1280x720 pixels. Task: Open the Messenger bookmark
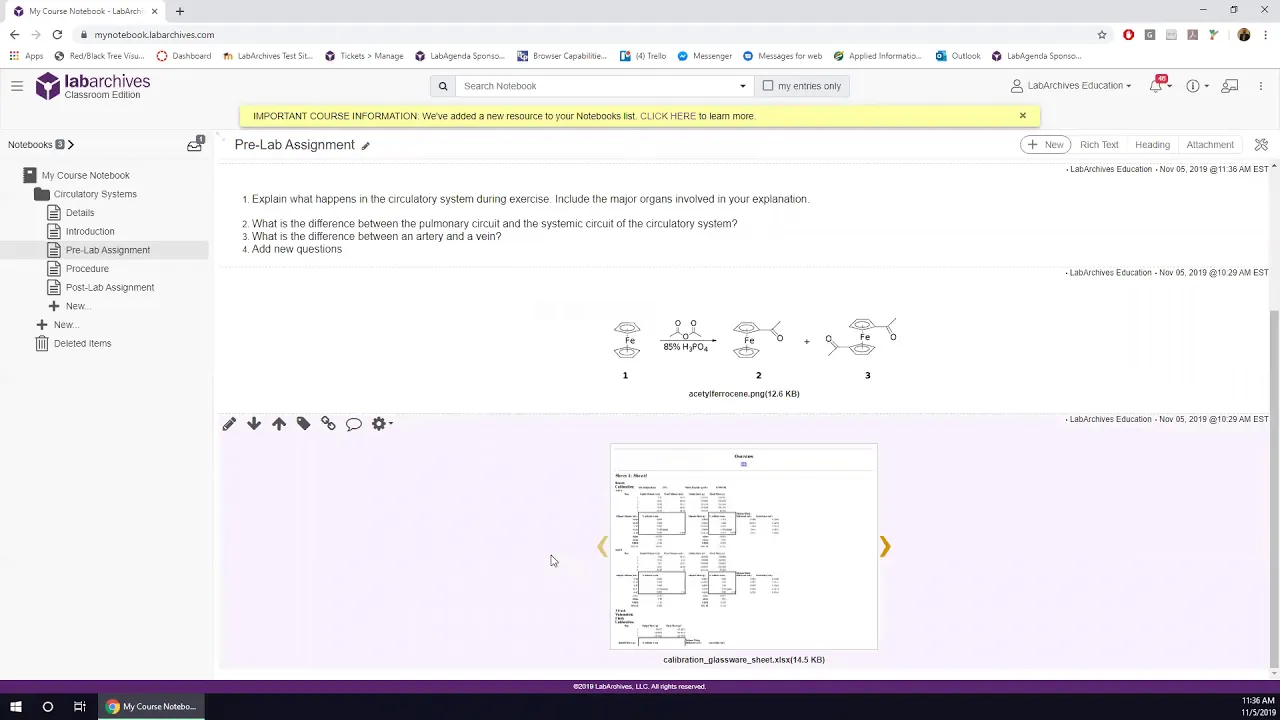click(x=705, y=56)
